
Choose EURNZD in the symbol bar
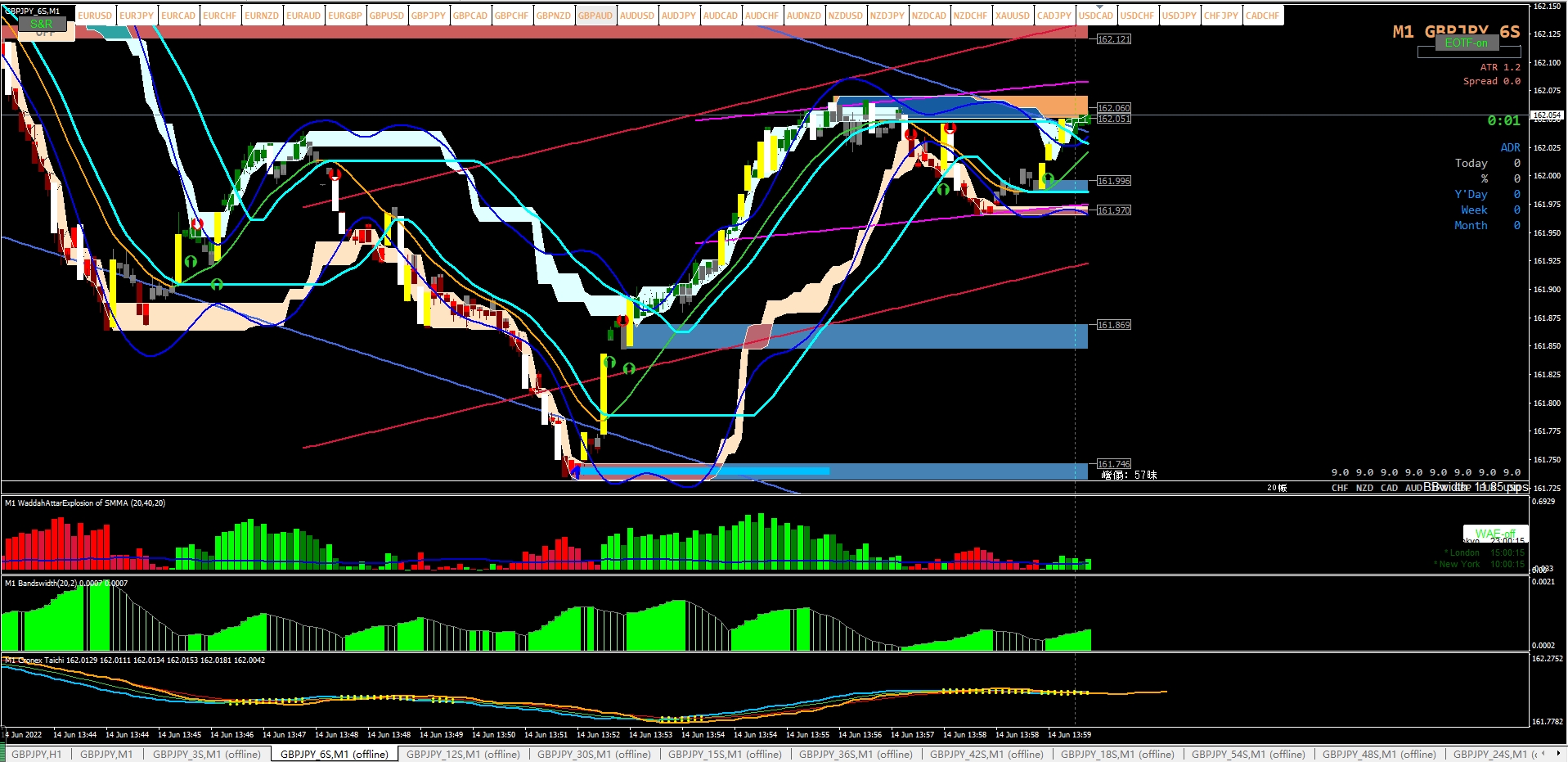coord(262,16)
